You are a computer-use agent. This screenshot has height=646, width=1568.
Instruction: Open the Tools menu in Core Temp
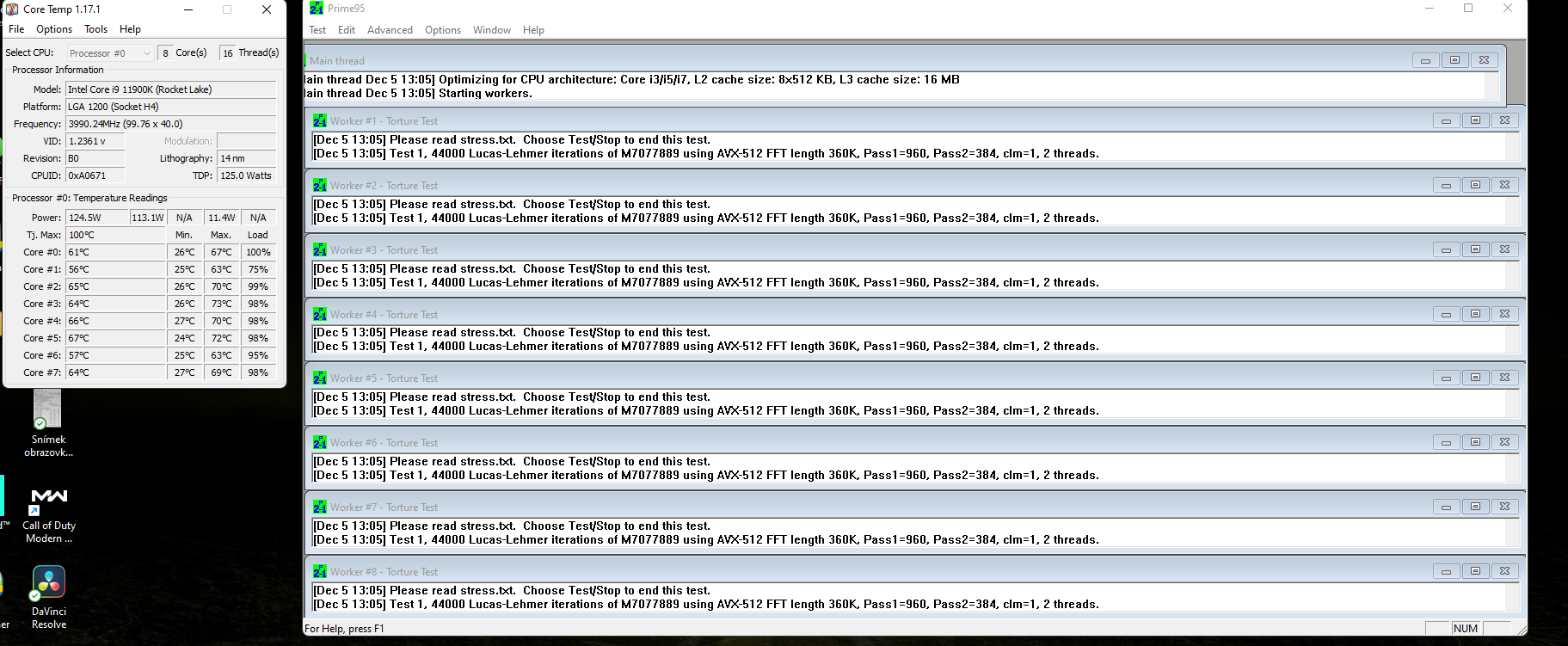pos(96,29)
